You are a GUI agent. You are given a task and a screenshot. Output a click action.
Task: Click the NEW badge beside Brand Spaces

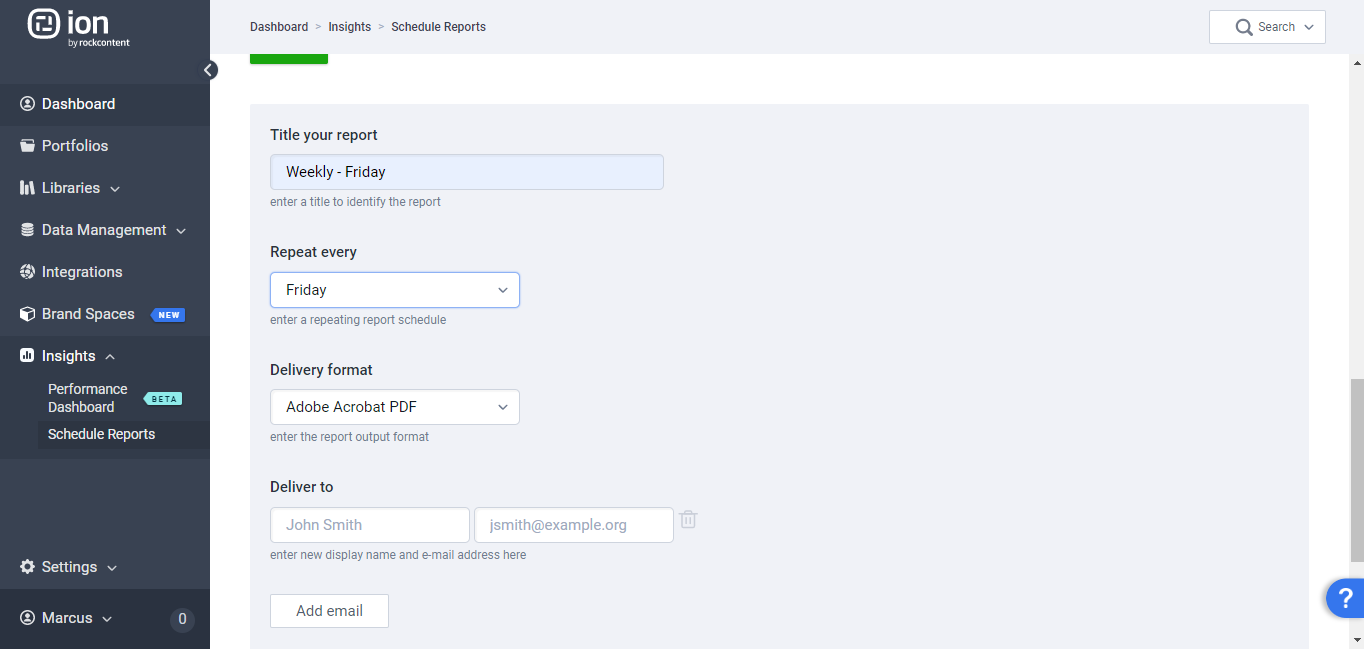(x=168, y=315)
